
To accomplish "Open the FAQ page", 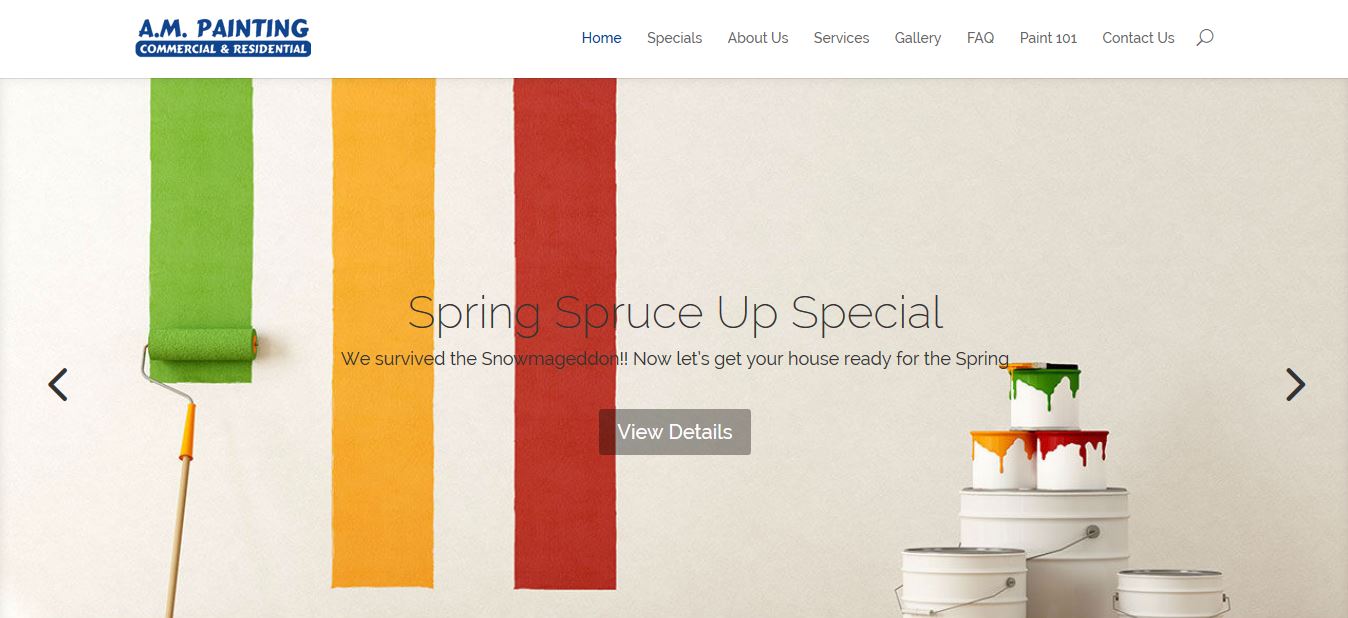I will [x=980, y=38].
